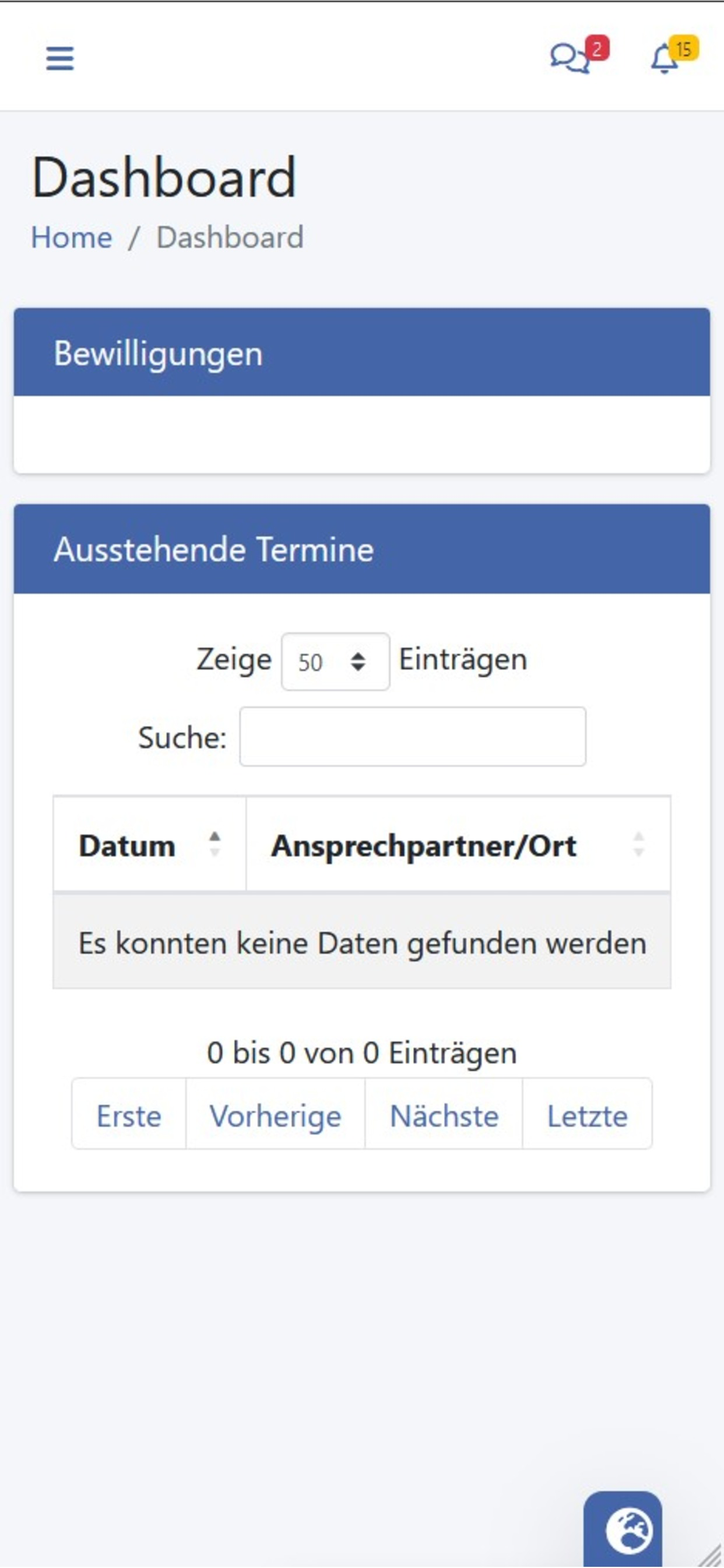Click the globe language button
Screen dimensions: 724x1568
623,1529
